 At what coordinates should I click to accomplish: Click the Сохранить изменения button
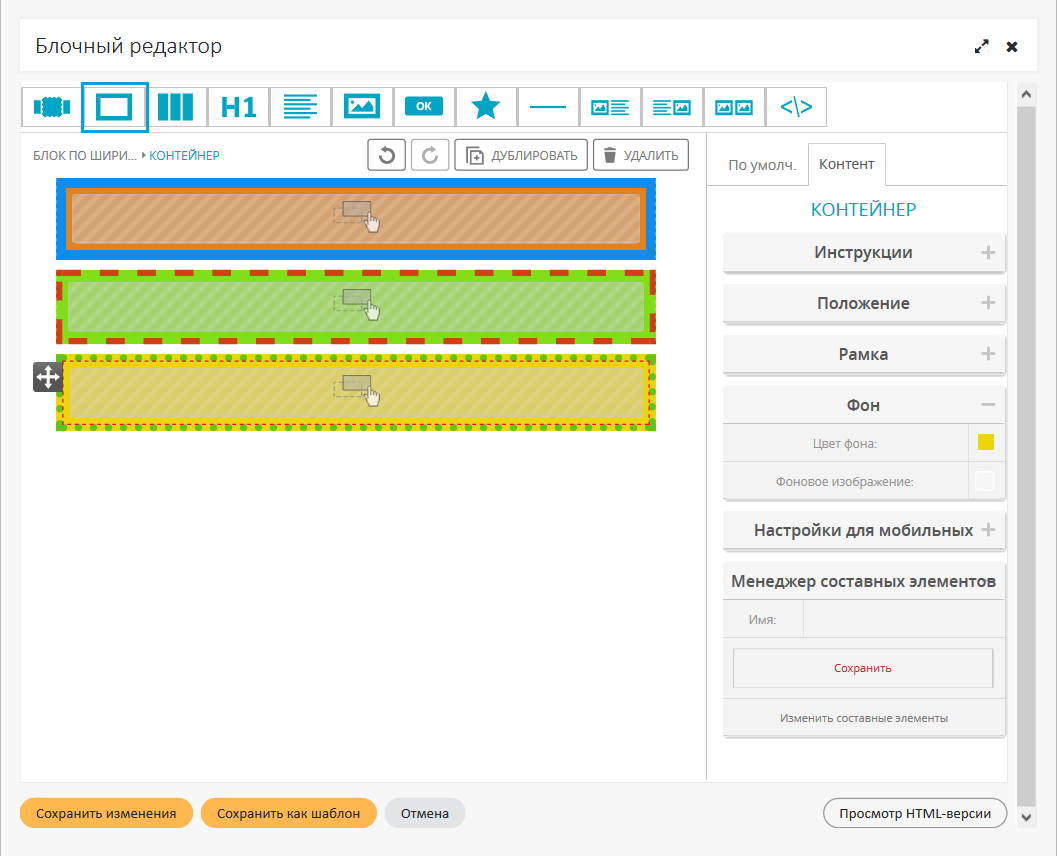[106, 814]
